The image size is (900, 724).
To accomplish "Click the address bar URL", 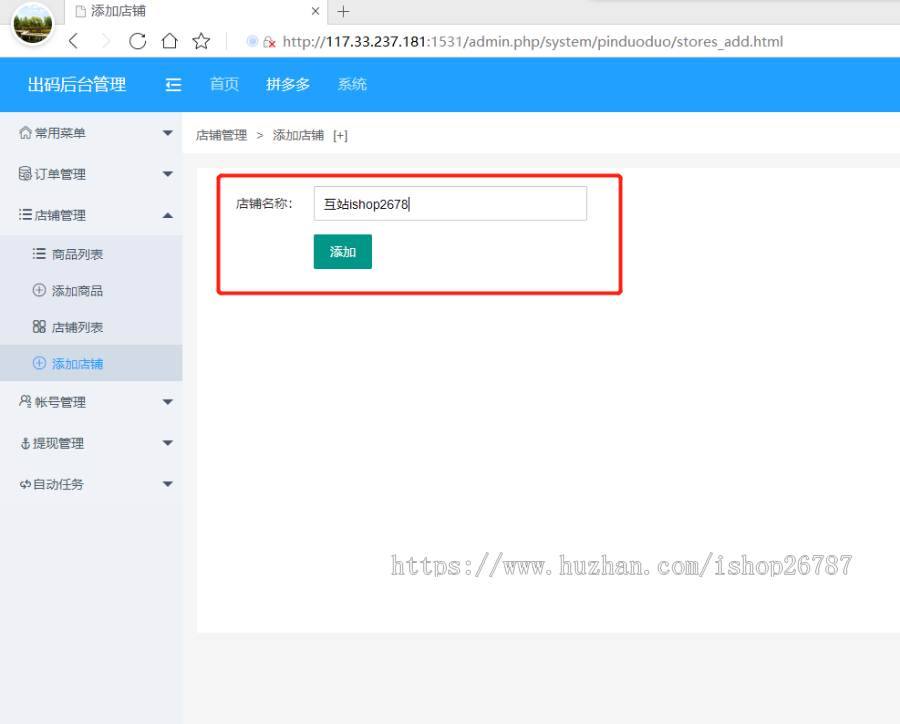I will click(x=533, y=41).
